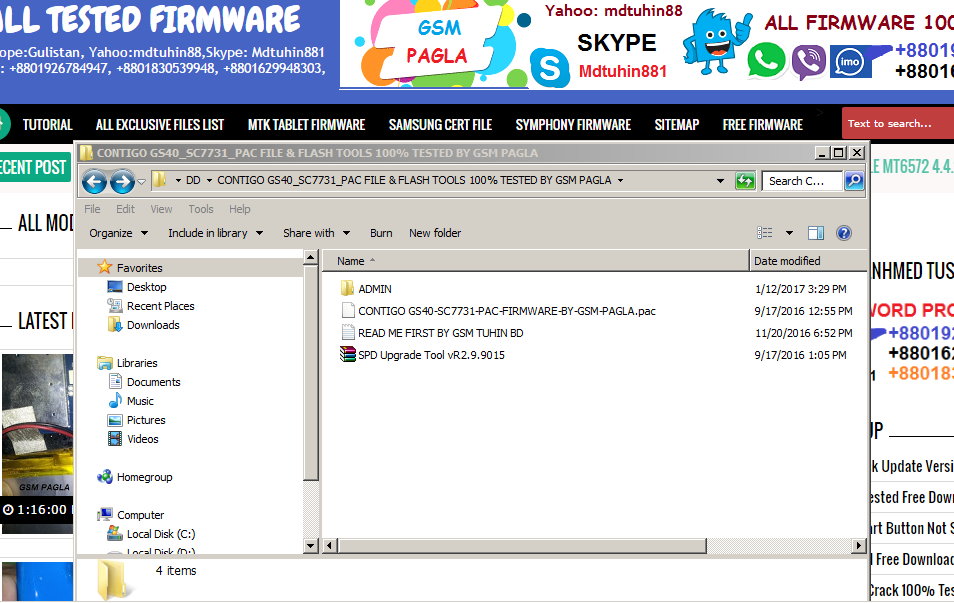Select Libraries in navigation pane
The height and width of the screenshot is (603, 954).
coord(137,363)
